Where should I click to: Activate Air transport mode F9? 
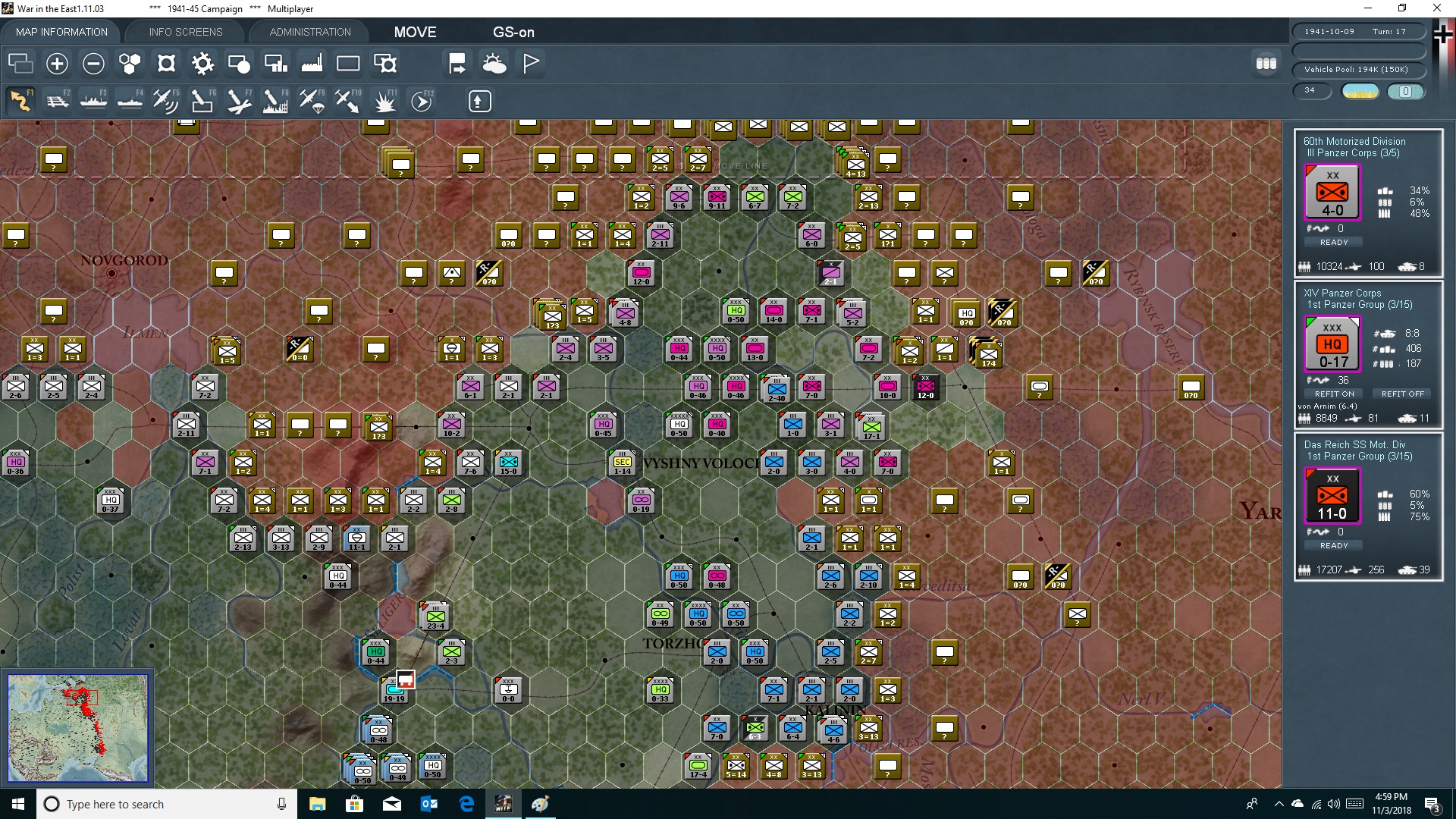[312, 101]
